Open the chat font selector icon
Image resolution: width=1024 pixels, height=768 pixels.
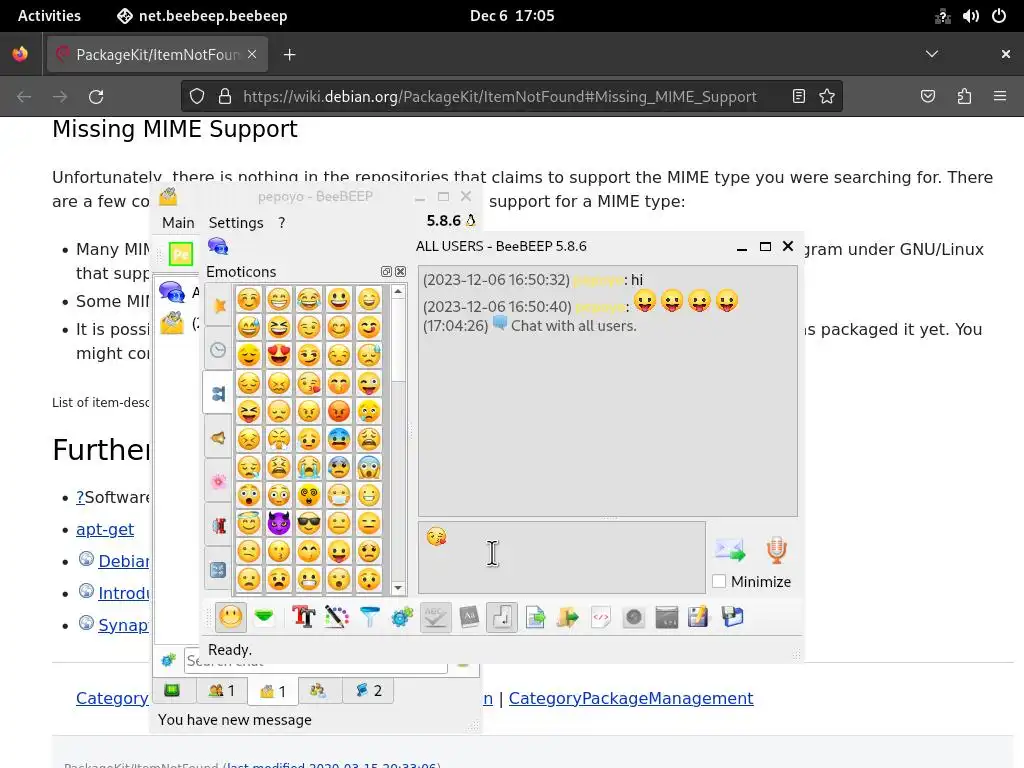pos(304,617)
